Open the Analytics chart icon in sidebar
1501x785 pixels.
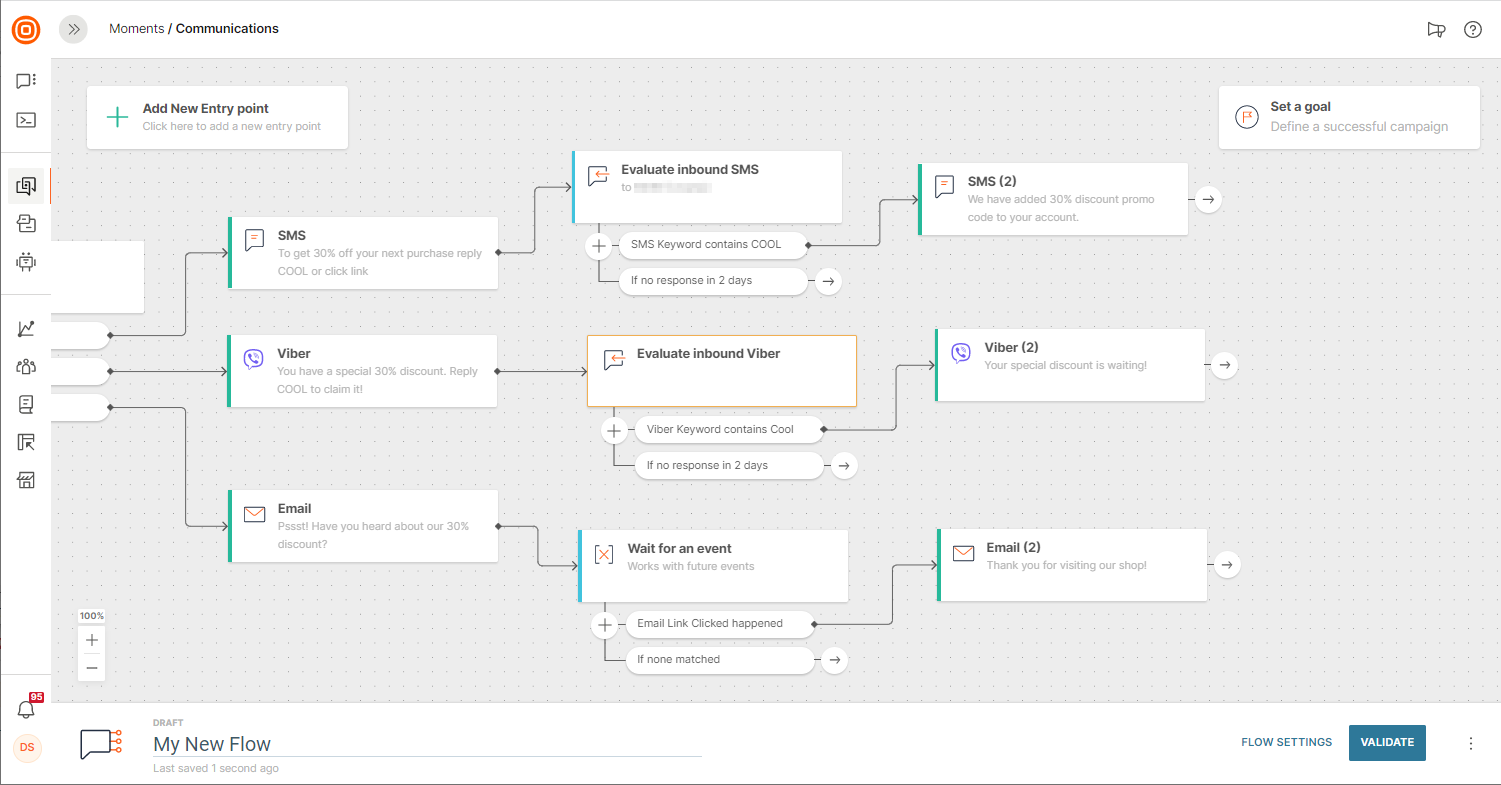tap(26, 328)
